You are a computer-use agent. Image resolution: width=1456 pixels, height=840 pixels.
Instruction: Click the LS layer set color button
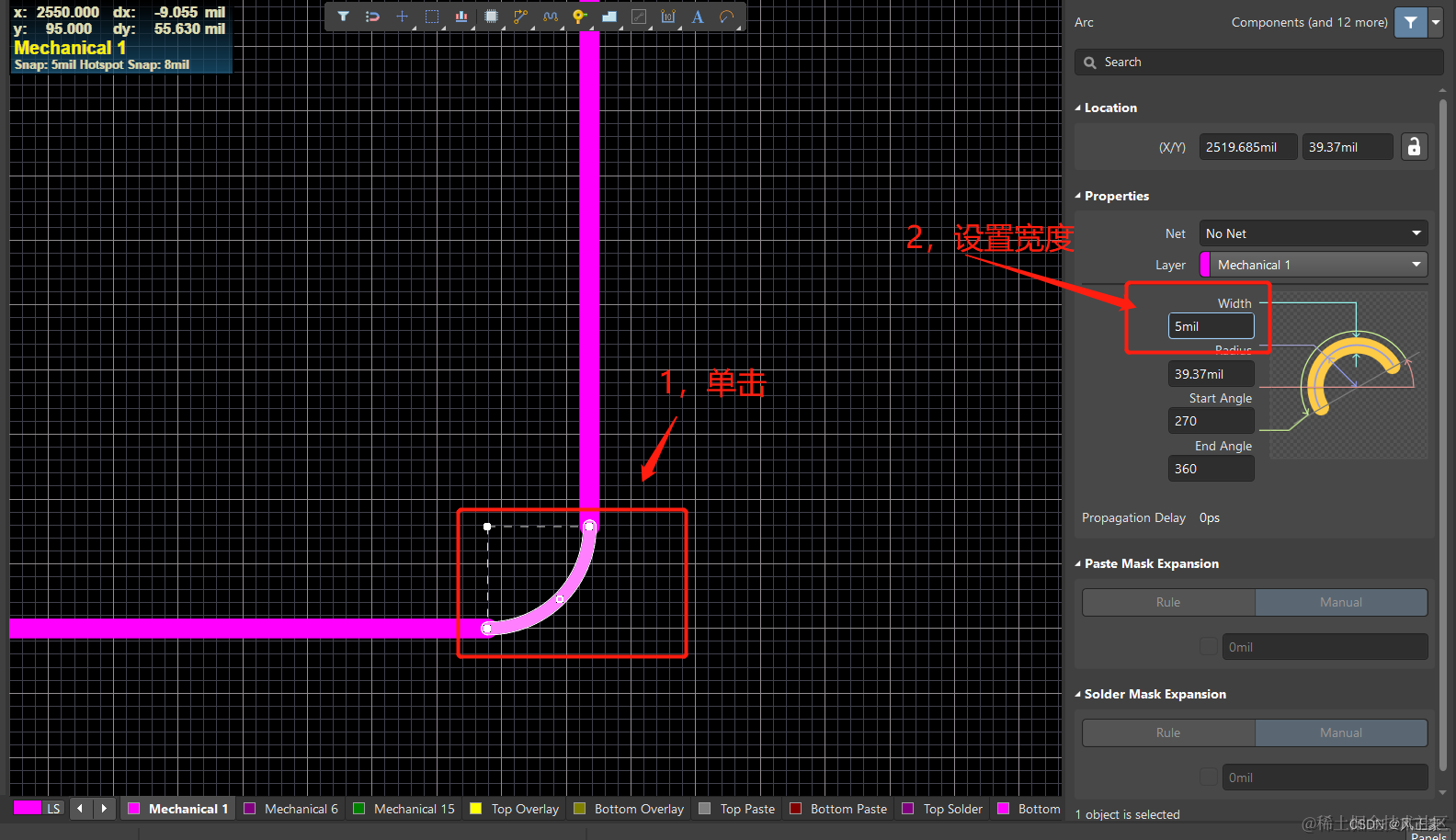tap(38, 809)
